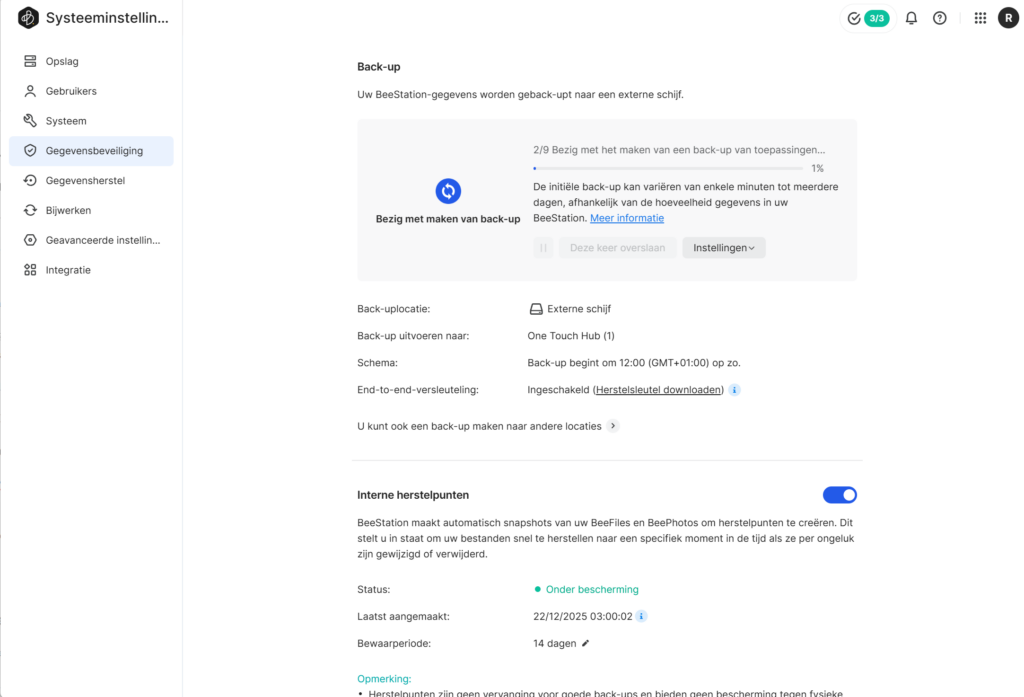Image resolution: width=1024 pixels, height=697 pixels.
Task: Open Opslag in the sidebar
Action: 62,61
